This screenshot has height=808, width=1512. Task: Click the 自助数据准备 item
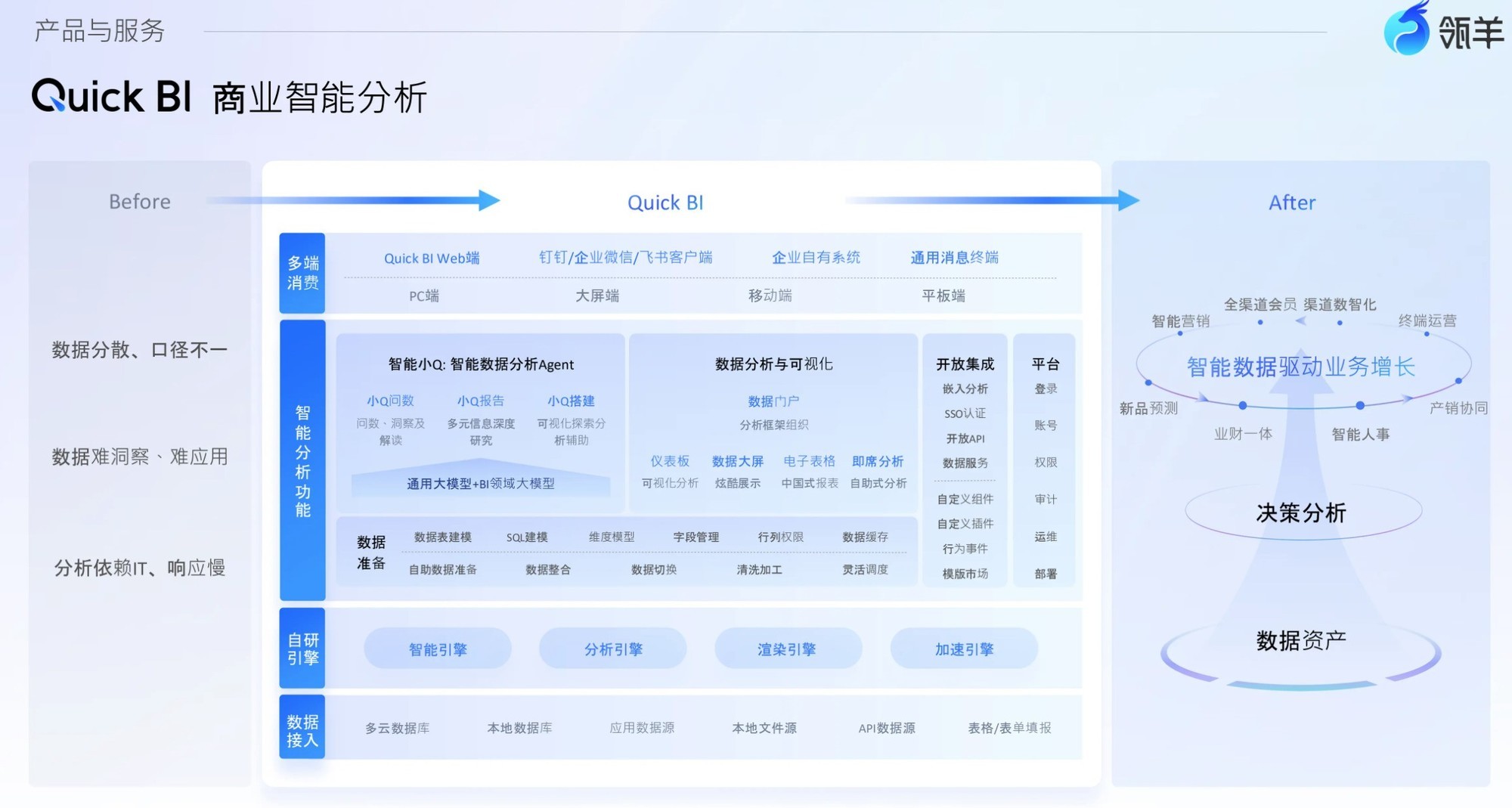tap(442, 569)
